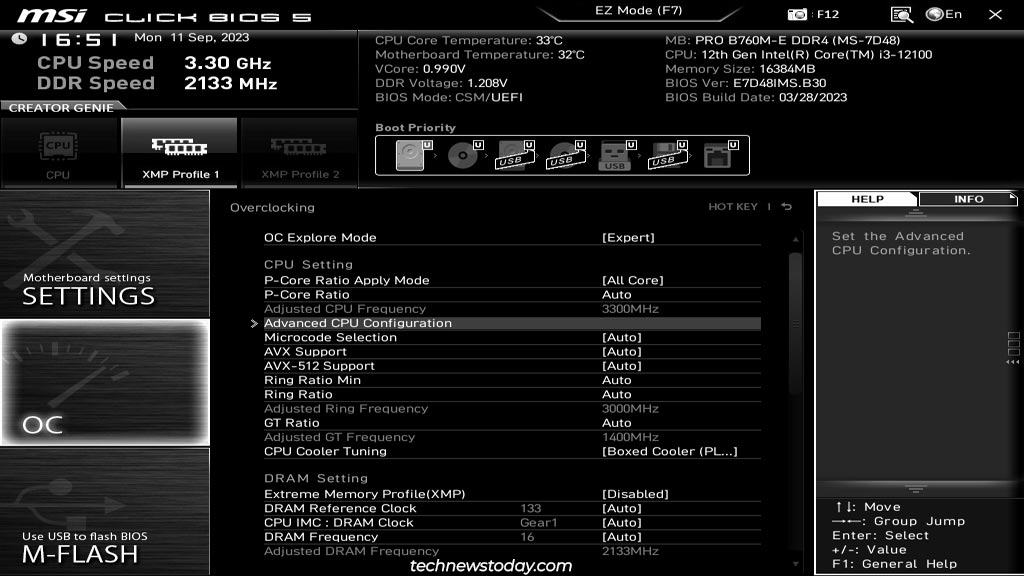
Task: Click the Adjusted Ring Frequency 3000MHz value
Action: [630, 409]
